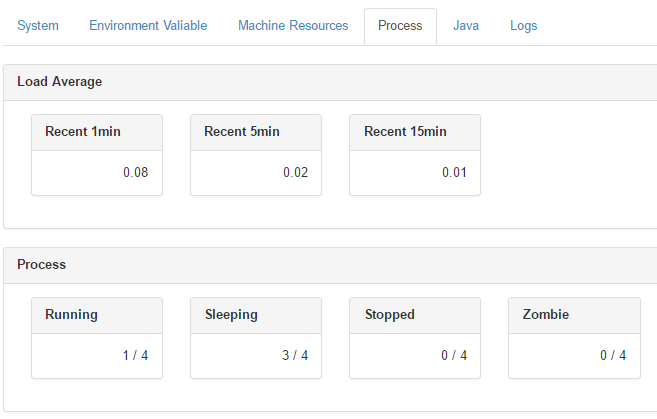This screenshot has height=419, width=657.
Task: Click the 1 / 4 Running count
Action: [137, 356]
